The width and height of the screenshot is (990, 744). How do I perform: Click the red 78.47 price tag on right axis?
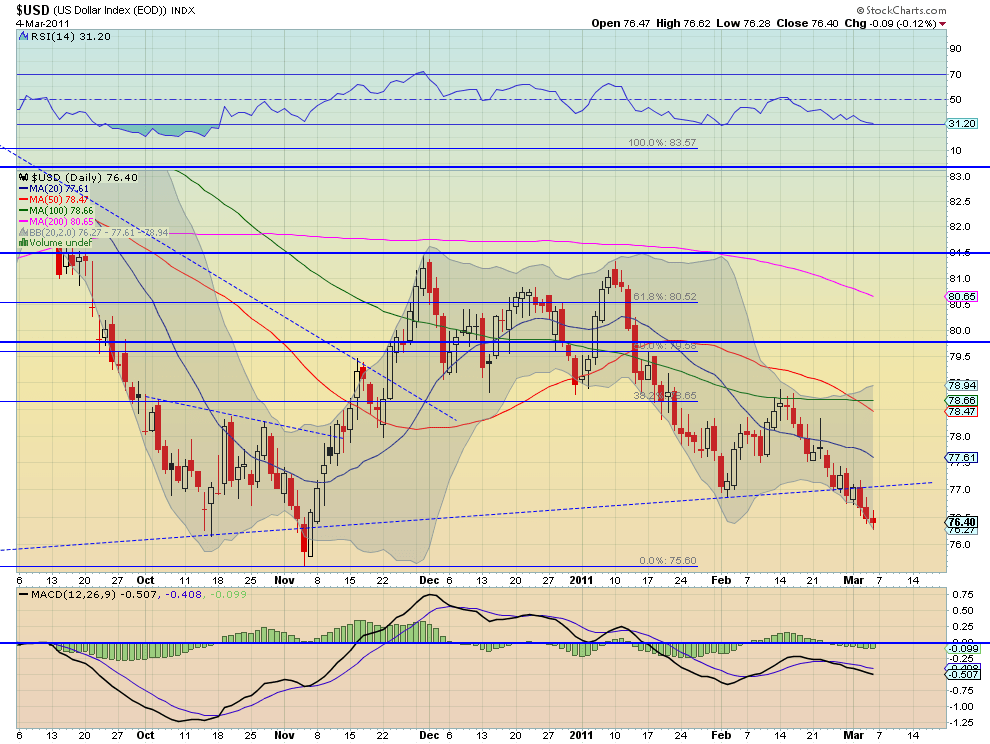pyautogui.click(x=962, y=411)
